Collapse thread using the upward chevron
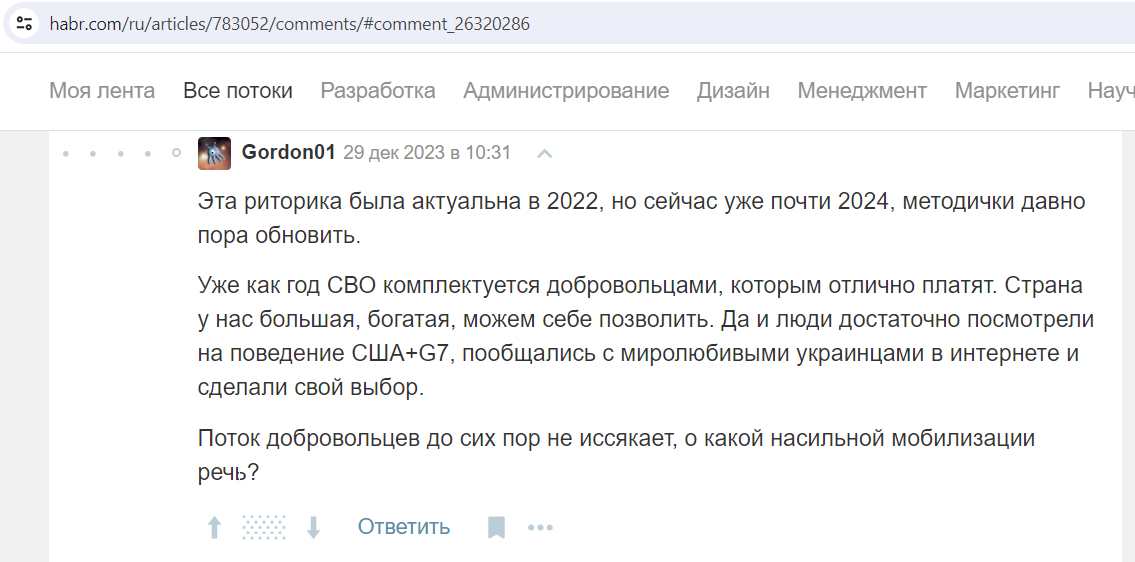Screen dimensions: 1135x562 click(544, 154)
